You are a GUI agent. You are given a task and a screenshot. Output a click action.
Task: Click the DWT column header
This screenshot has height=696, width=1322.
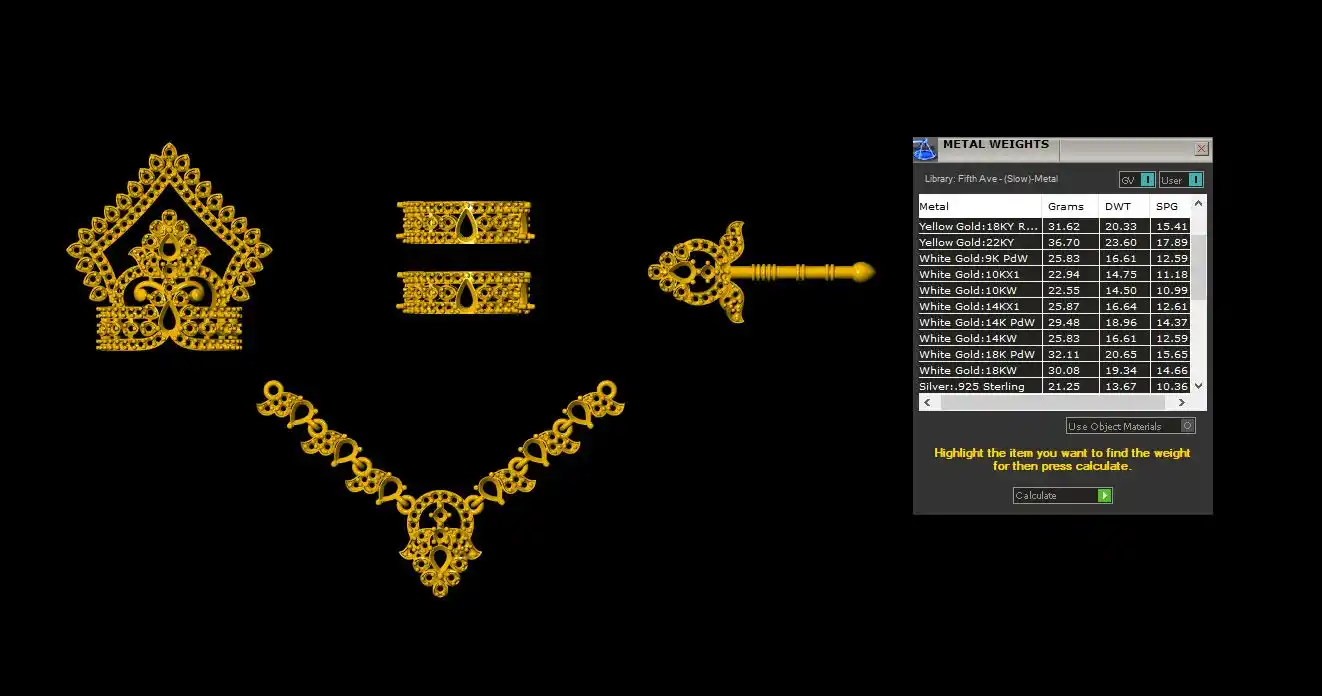tap(1118, 206)
